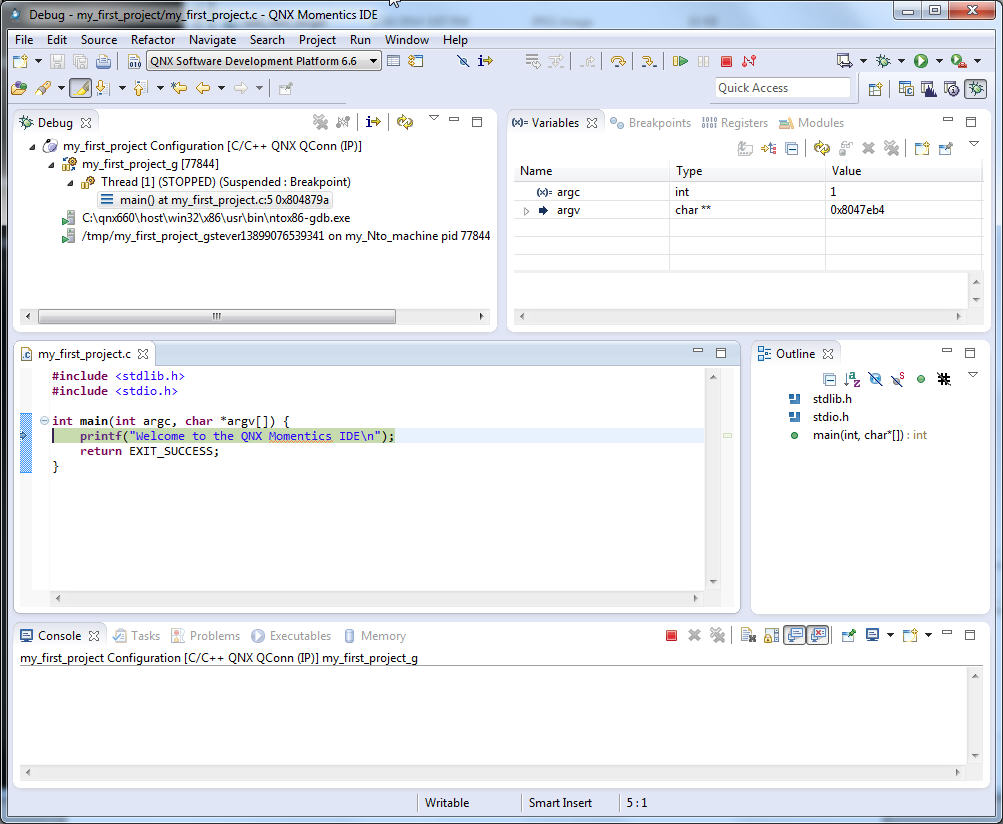Switch to the Executables tab
This screenshot has height=824, width=1003.
[x=292, y=636]
